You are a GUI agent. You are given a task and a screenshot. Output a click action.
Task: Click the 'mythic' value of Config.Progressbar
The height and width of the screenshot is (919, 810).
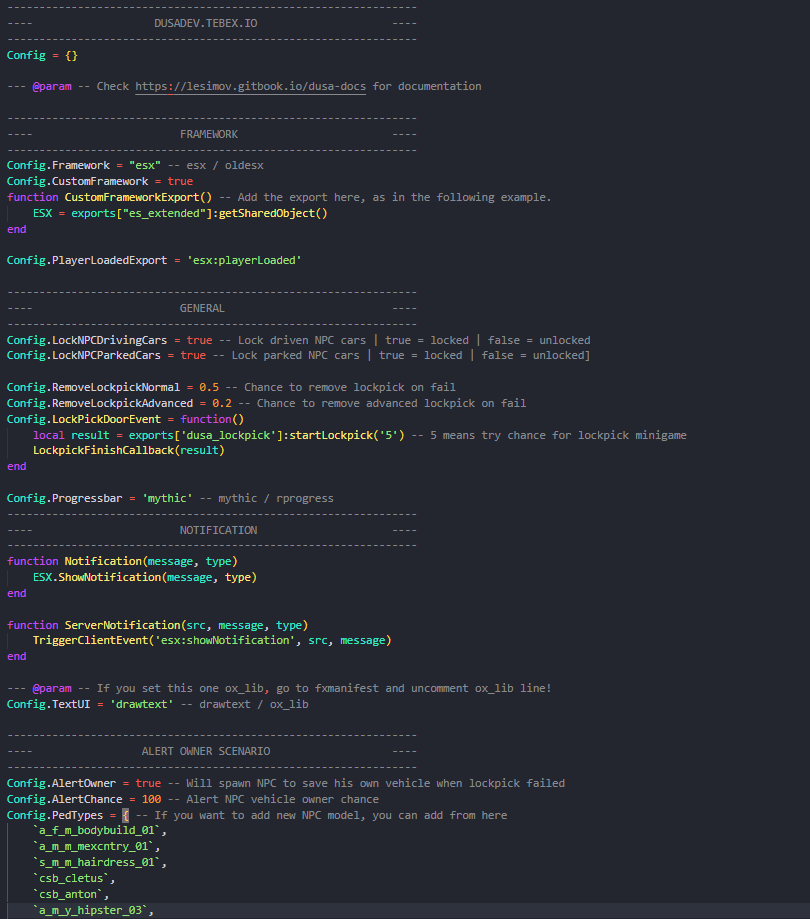[x=167, y=498]
